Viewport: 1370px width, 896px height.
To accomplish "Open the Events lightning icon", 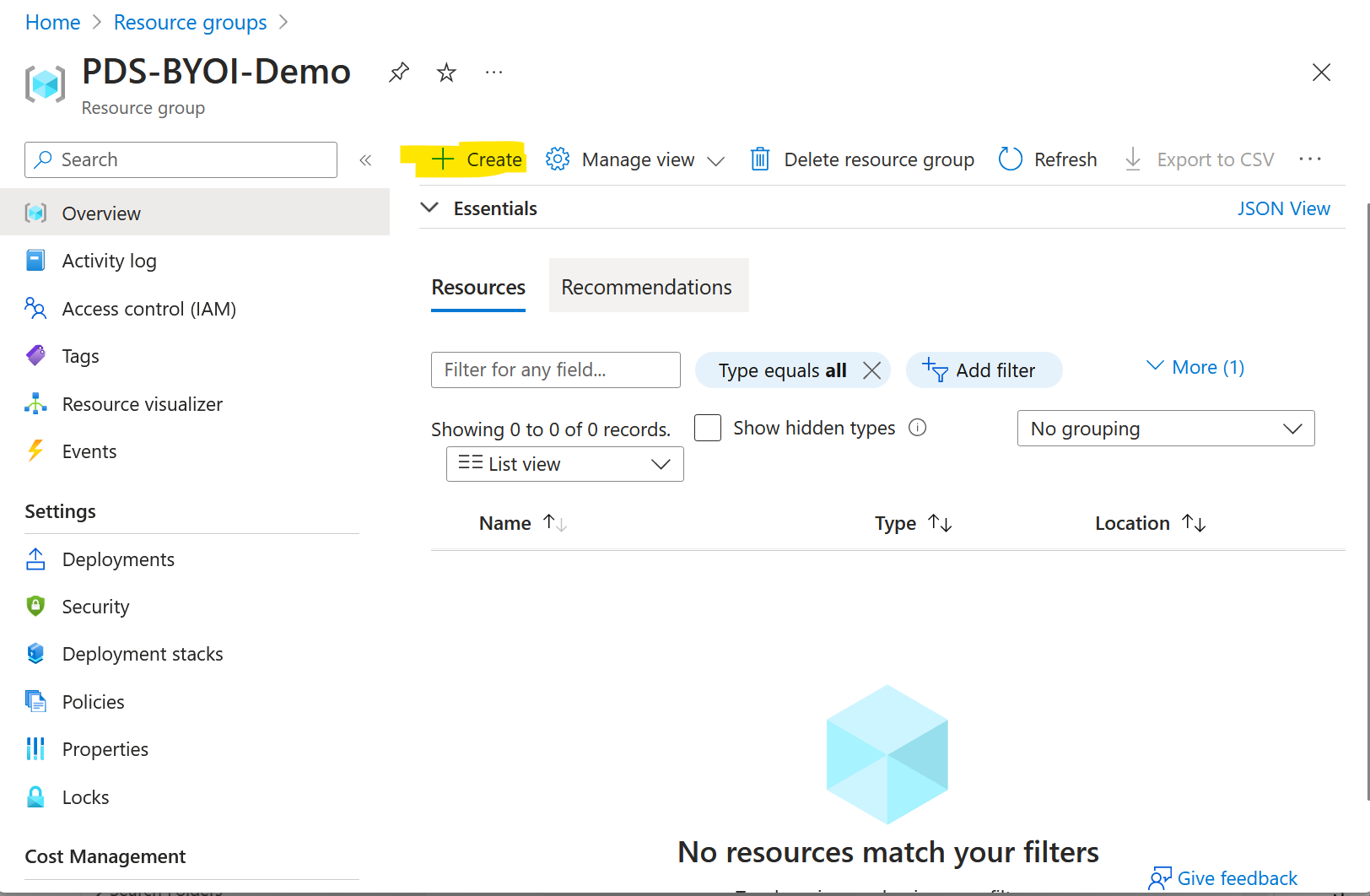I will coord(35,451).
